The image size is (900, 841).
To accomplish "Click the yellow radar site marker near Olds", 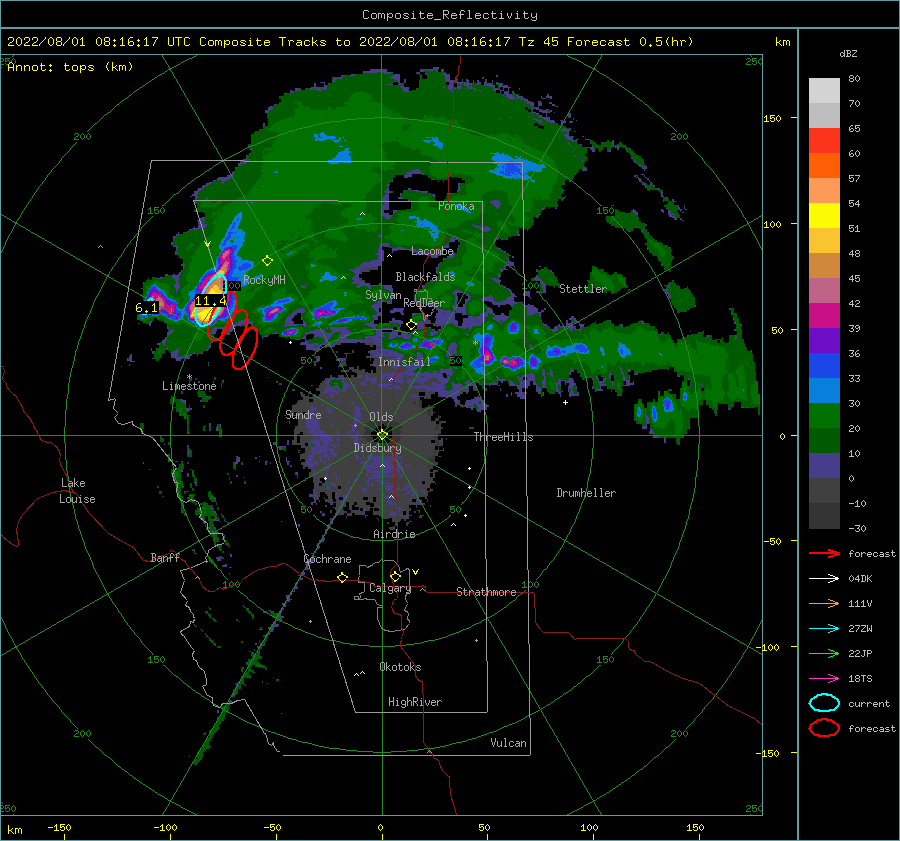I will pos(382,435).
